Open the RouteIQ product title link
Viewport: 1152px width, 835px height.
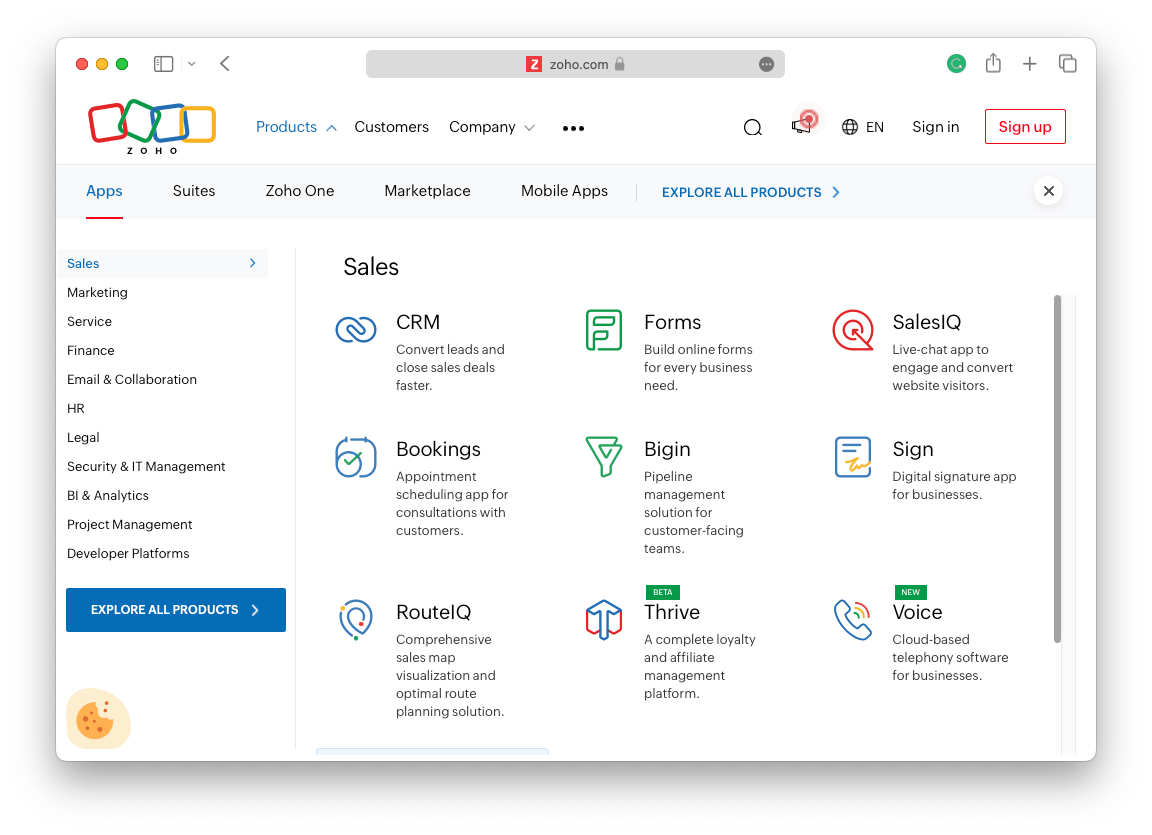click(433, 612)
